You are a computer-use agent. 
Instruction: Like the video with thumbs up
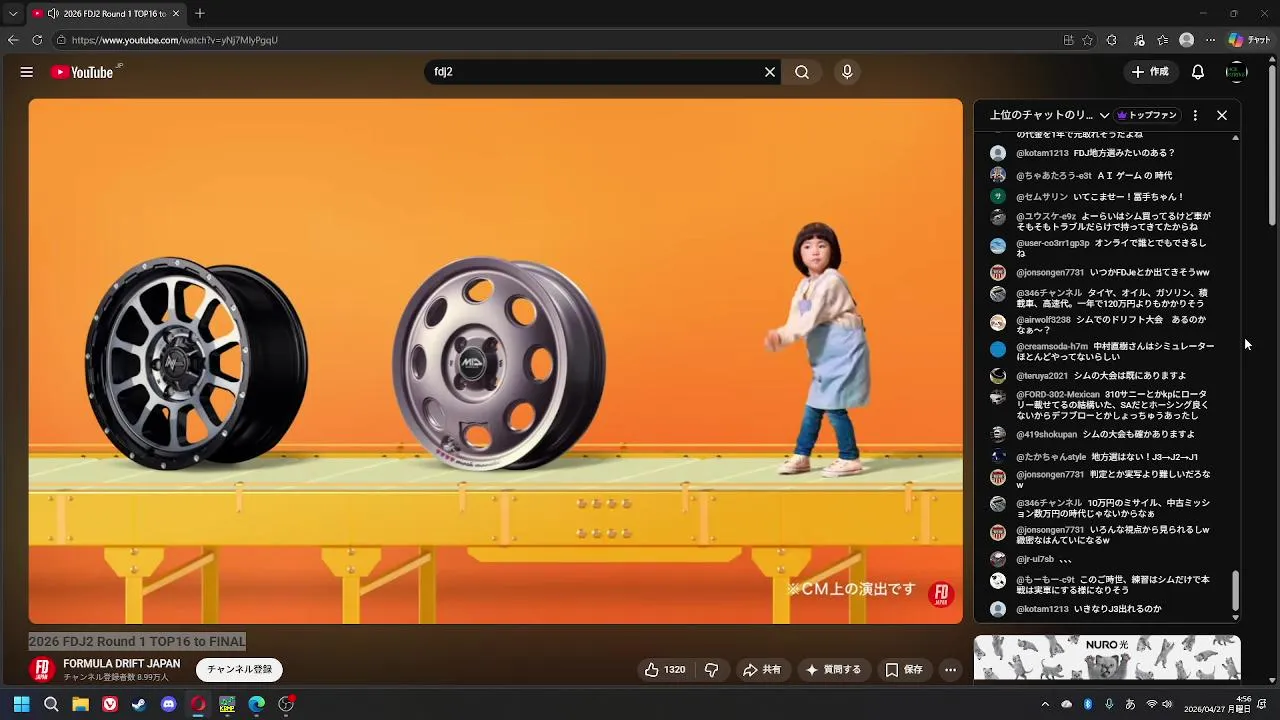tap(665, 670)
